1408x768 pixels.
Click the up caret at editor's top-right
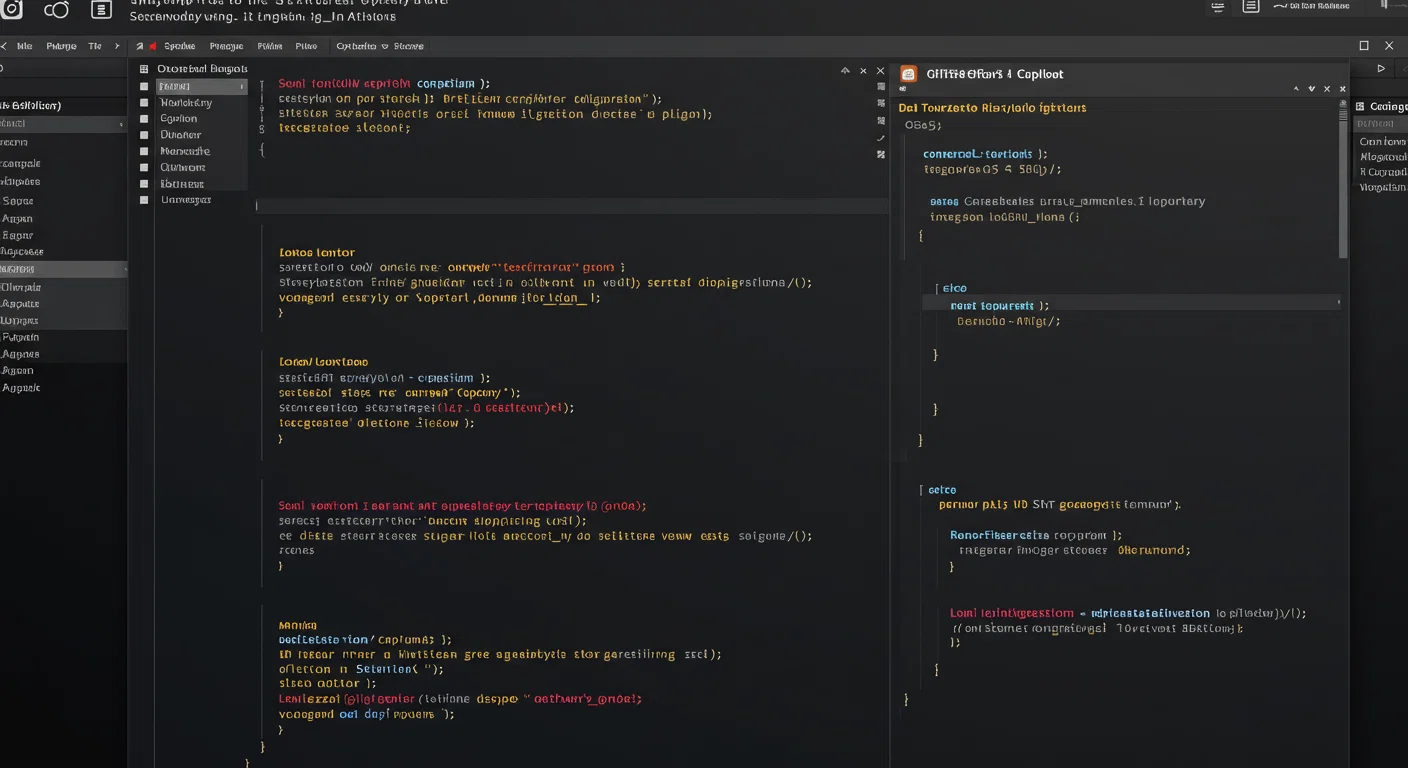pos(845,71)
